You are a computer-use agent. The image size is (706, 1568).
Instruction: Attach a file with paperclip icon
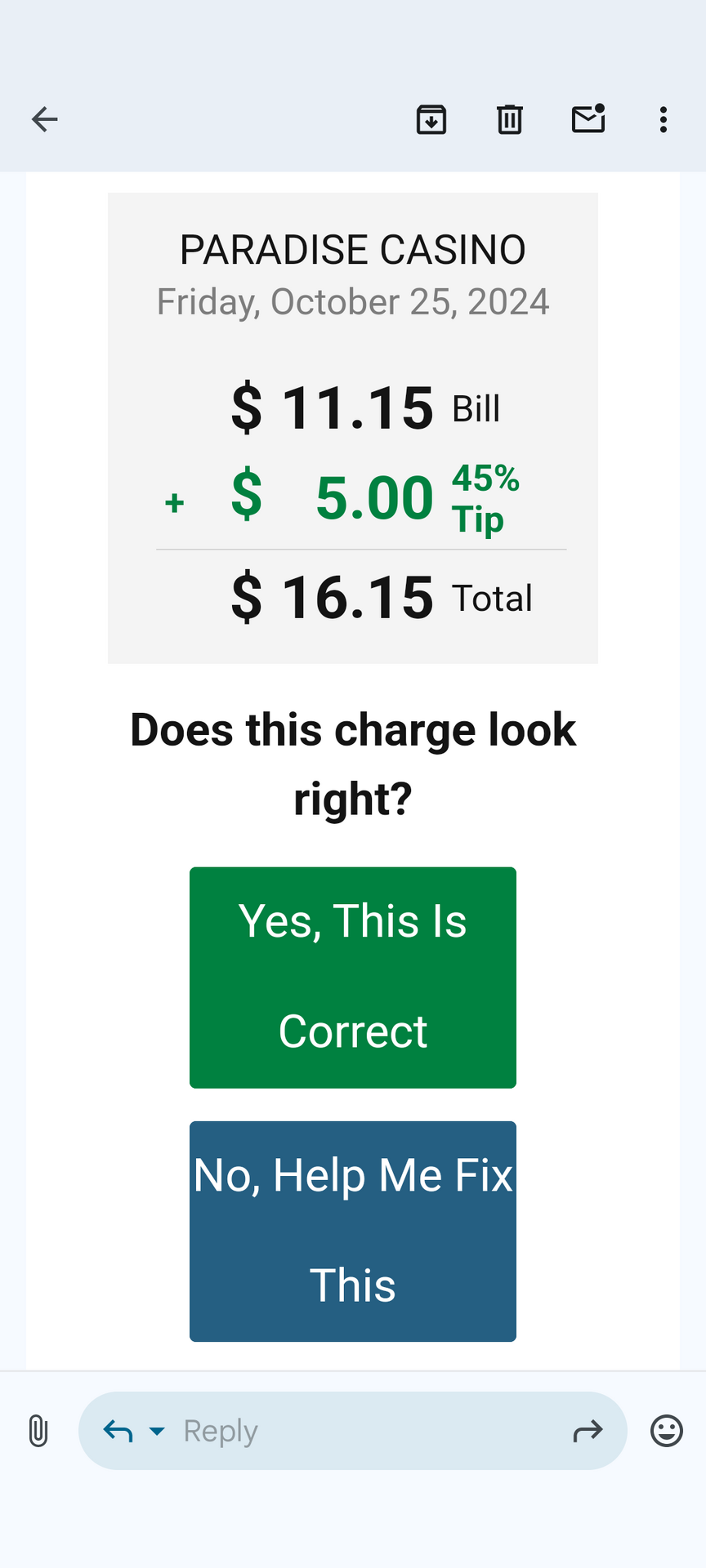[x=38, y=1431]
